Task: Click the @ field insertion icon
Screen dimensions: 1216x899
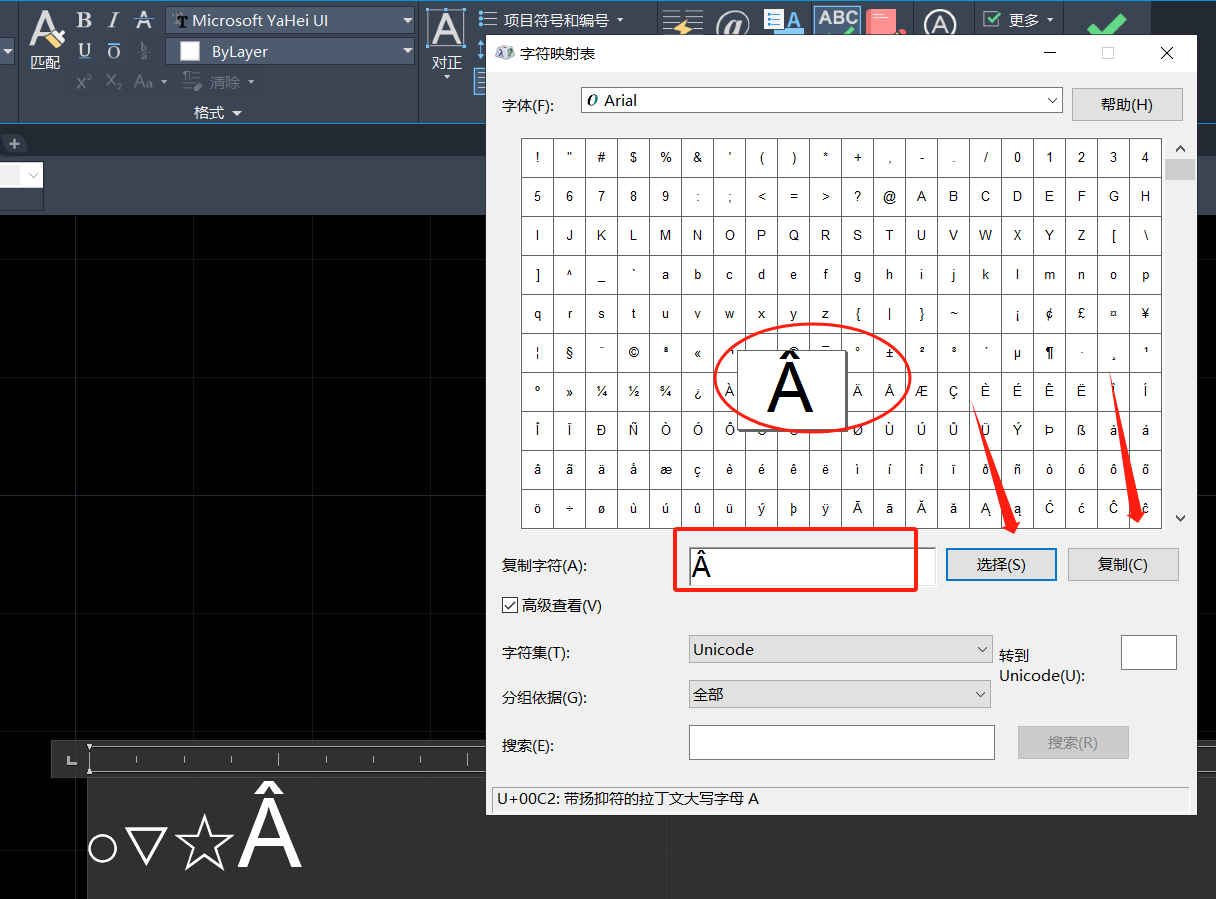Action: pyautogui.click(x=733, y=22)
